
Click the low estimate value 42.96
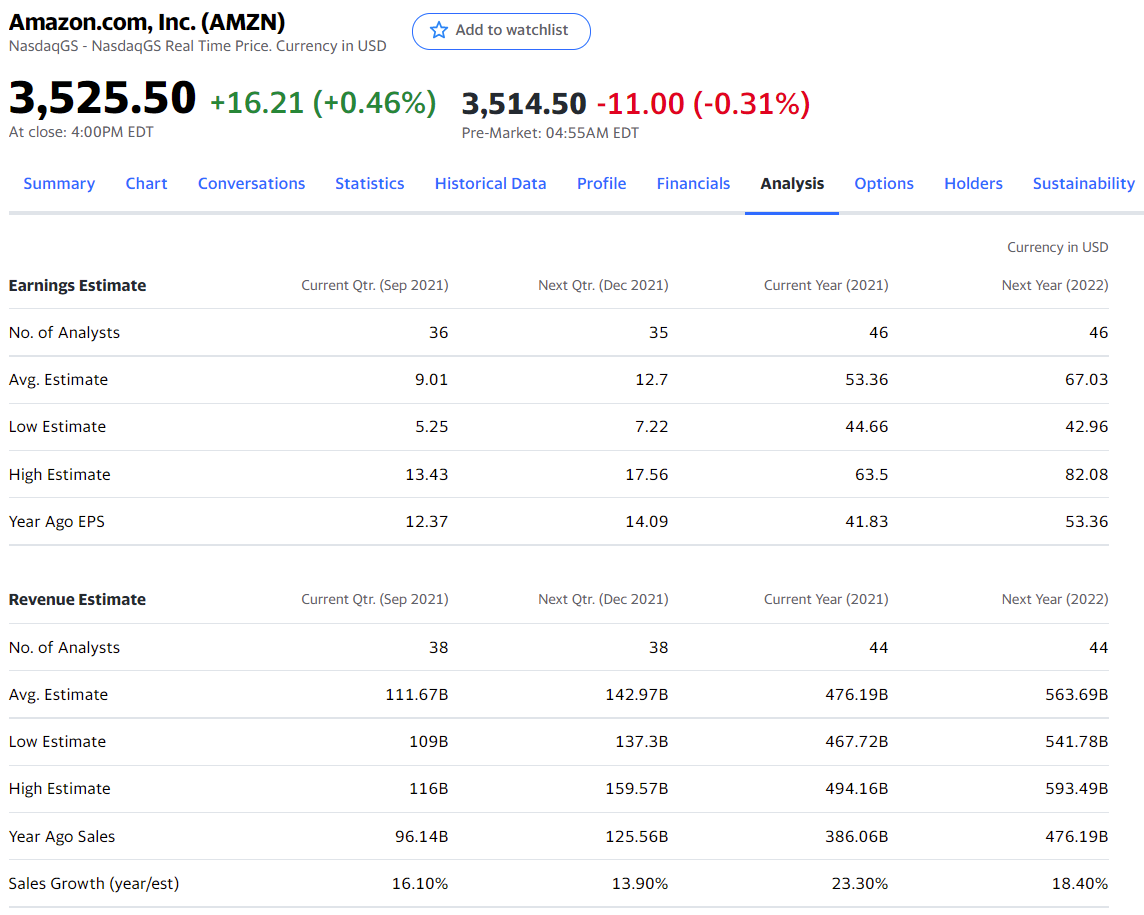[1086, 427]
